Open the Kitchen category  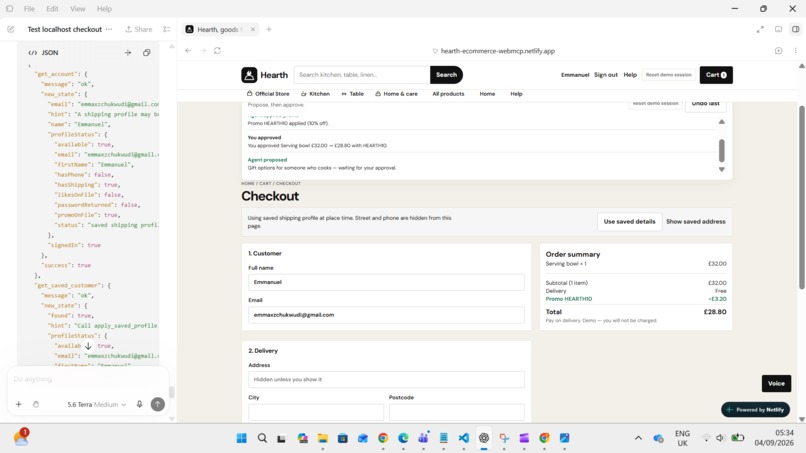[x=315, y=94]
